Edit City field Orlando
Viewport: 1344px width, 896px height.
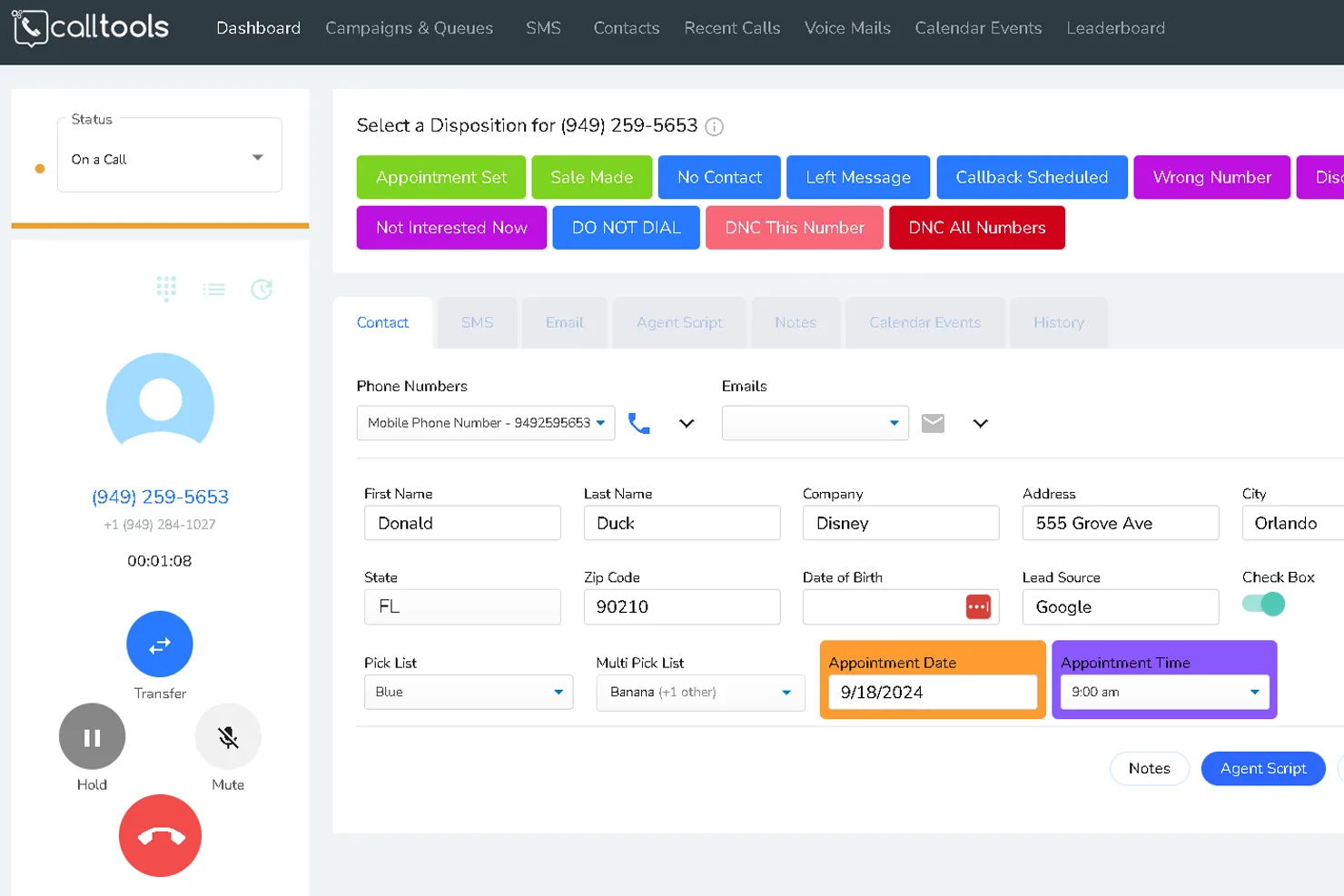(x=1293, y=523)
